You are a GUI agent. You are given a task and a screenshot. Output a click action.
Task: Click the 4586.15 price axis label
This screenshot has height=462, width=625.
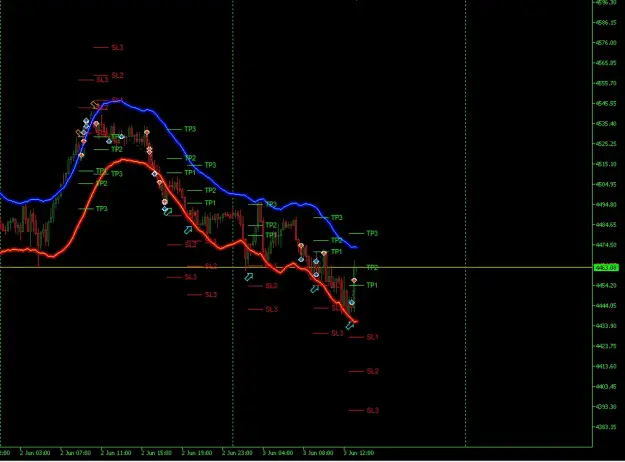606,23
